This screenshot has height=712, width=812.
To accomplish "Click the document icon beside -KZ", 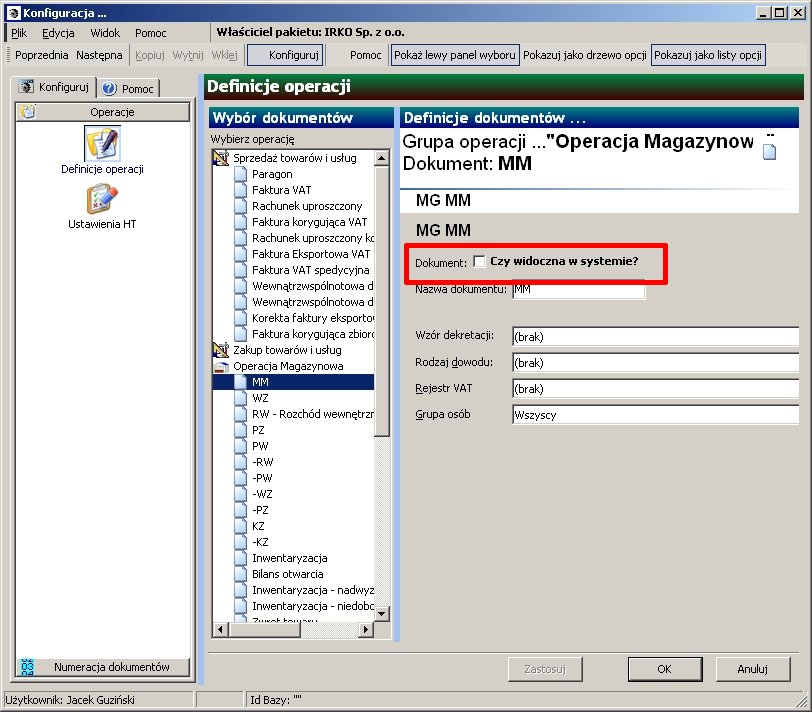I will (240, 542).
